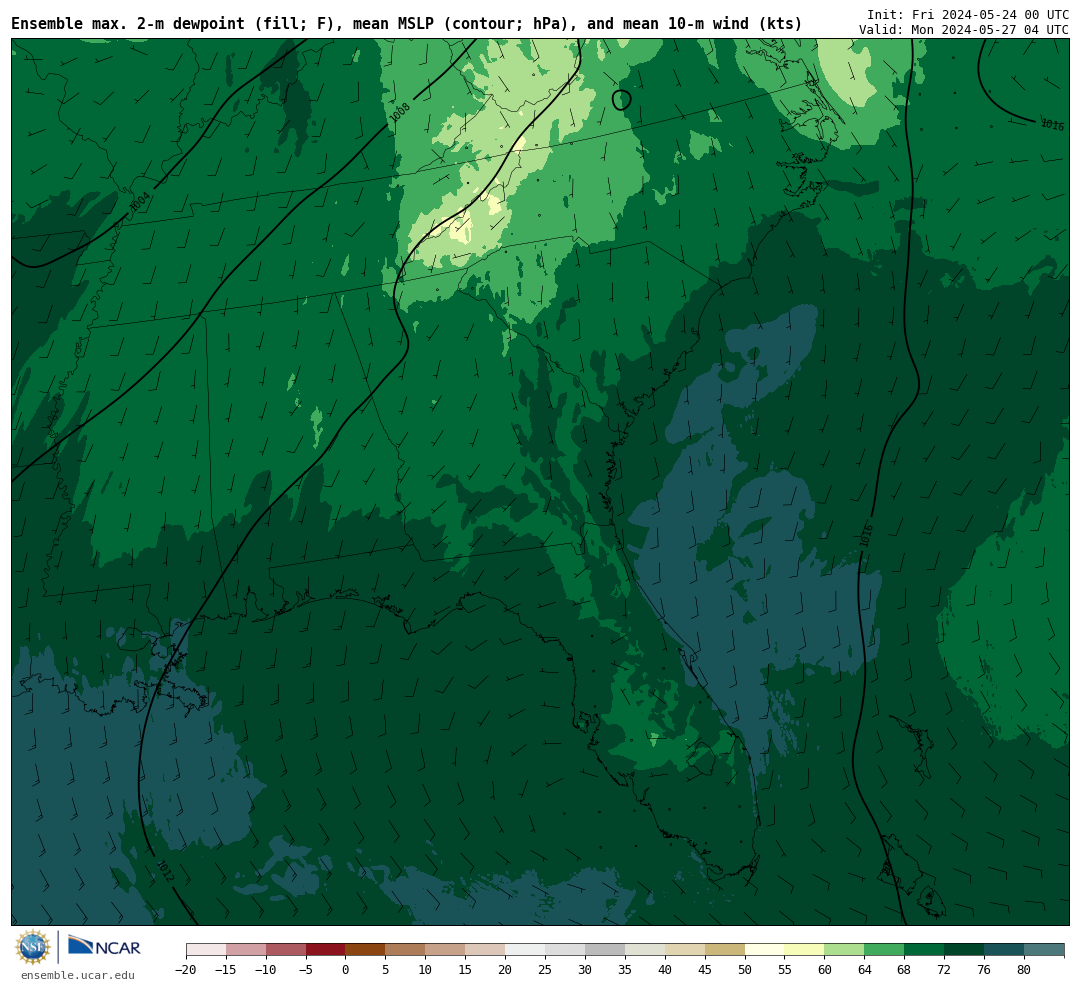This screenshot has width=1080, height=988.
Task: Click the 1004 isobar contour label
Action: 140,202
